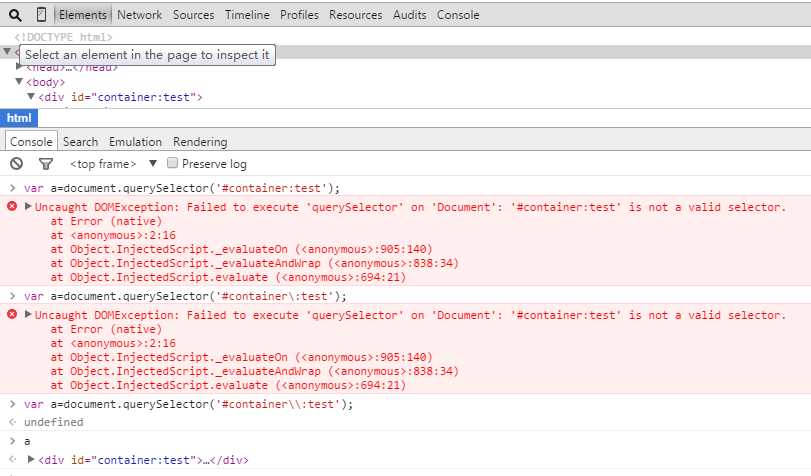Click first error's '<anonymous>:2:16' line
Screen dimensions: 811x476
[113, 235]
